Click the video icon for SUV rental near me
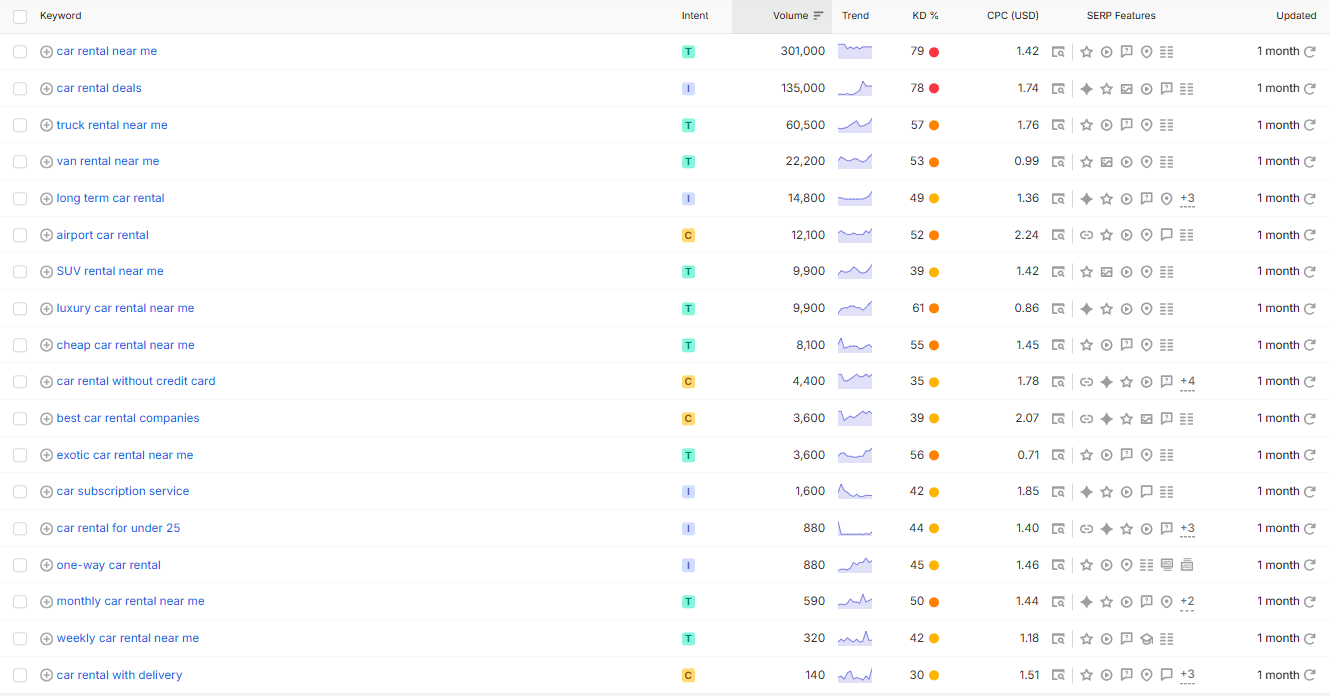The width and height of the screenshot is (1330, 696). pyautogui.click(x=1126, y=272)
